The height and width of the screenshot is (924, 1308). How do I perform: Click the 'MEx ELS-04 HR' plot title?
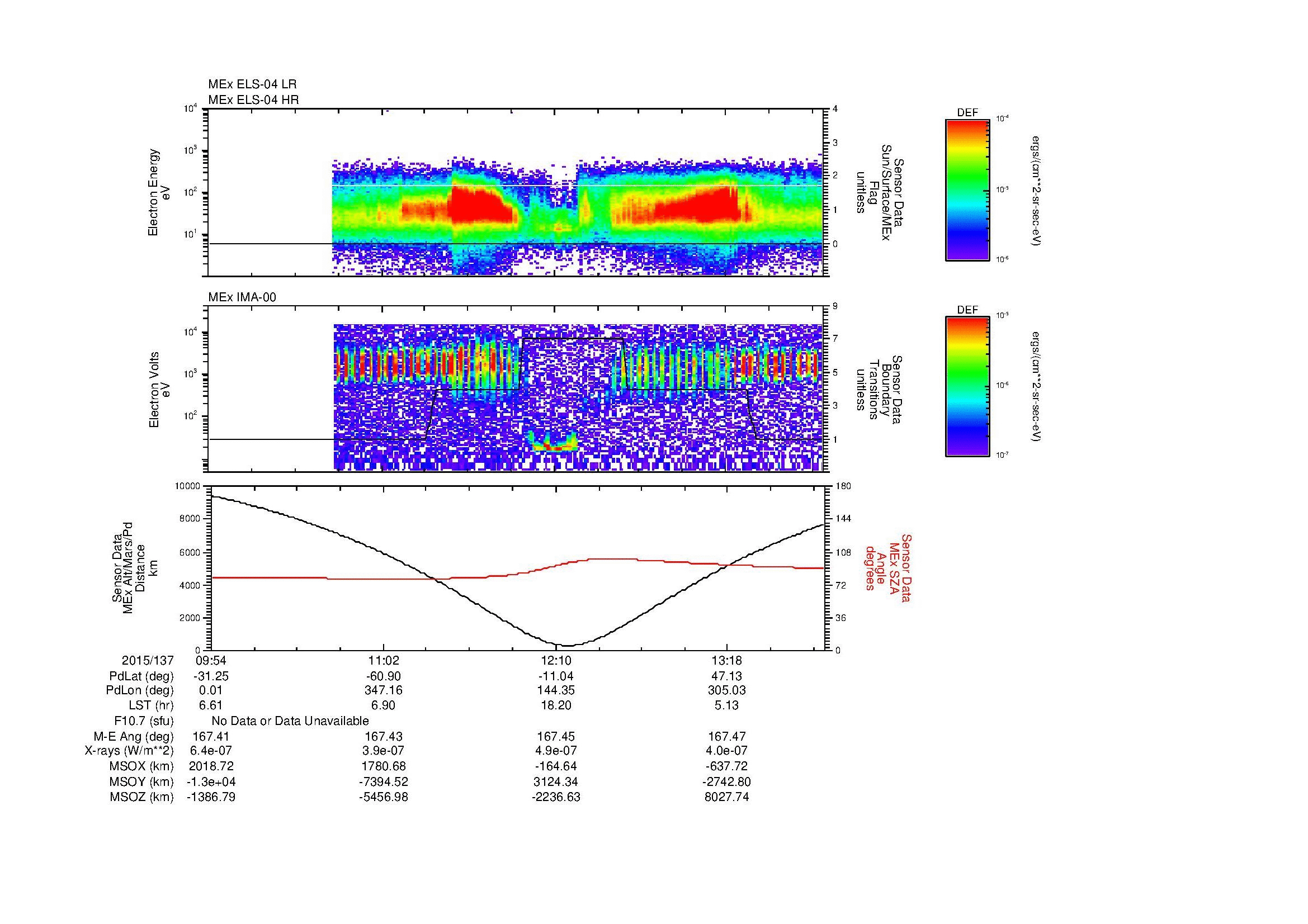click(253, 100)
